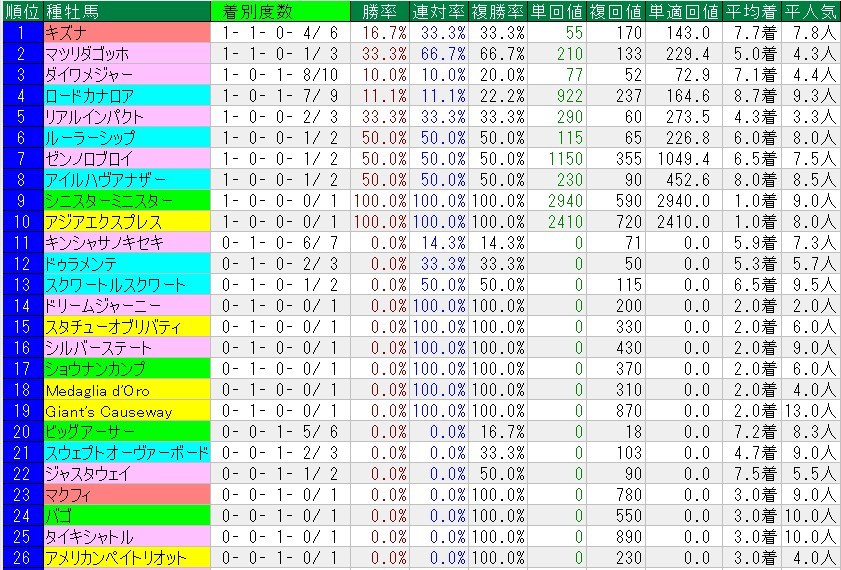Sort by the 着別度数 column header
841x570 pixels.
pos(280,11)
